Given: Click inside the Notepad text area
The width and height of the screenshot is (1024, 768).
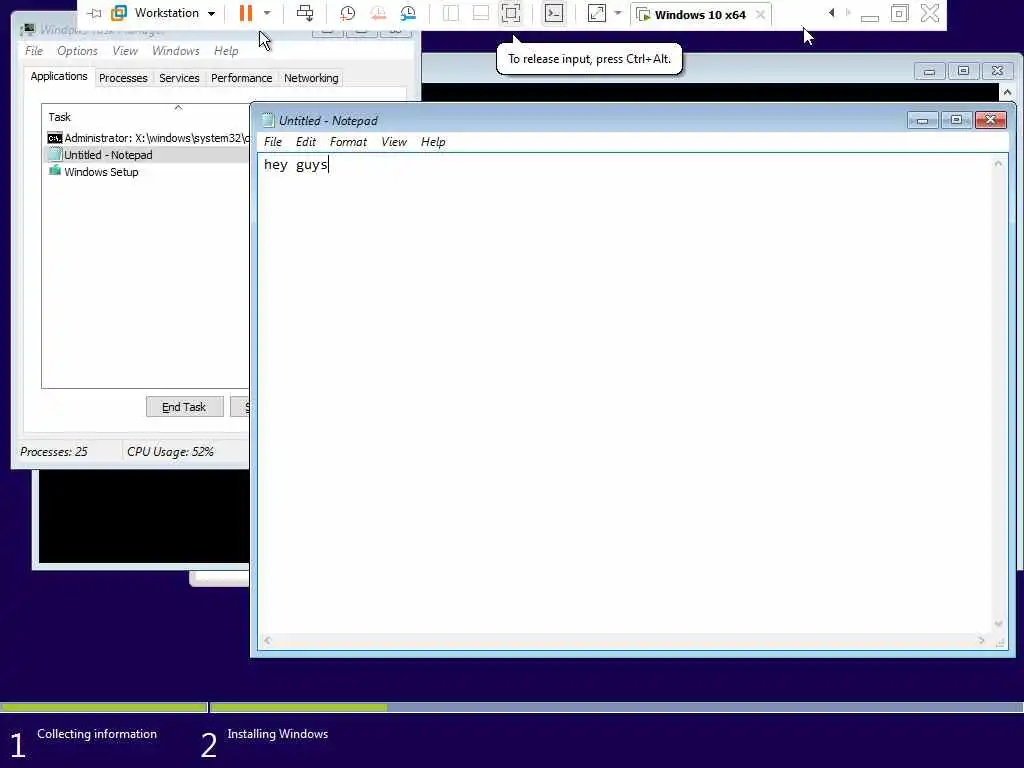Looking at the screenshot, I should 626,392.
